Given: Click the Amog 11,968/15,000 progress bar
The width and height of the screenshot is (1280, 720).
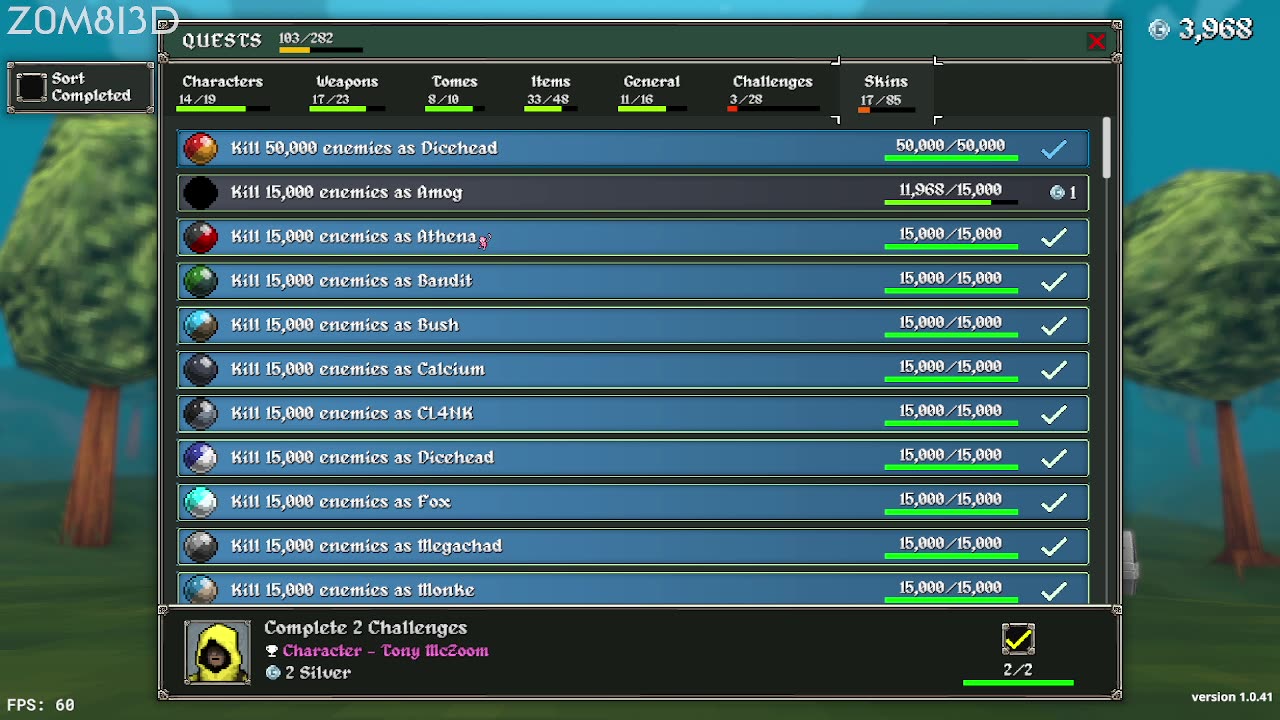Looking at the screenshot, I should click(951, 203).
